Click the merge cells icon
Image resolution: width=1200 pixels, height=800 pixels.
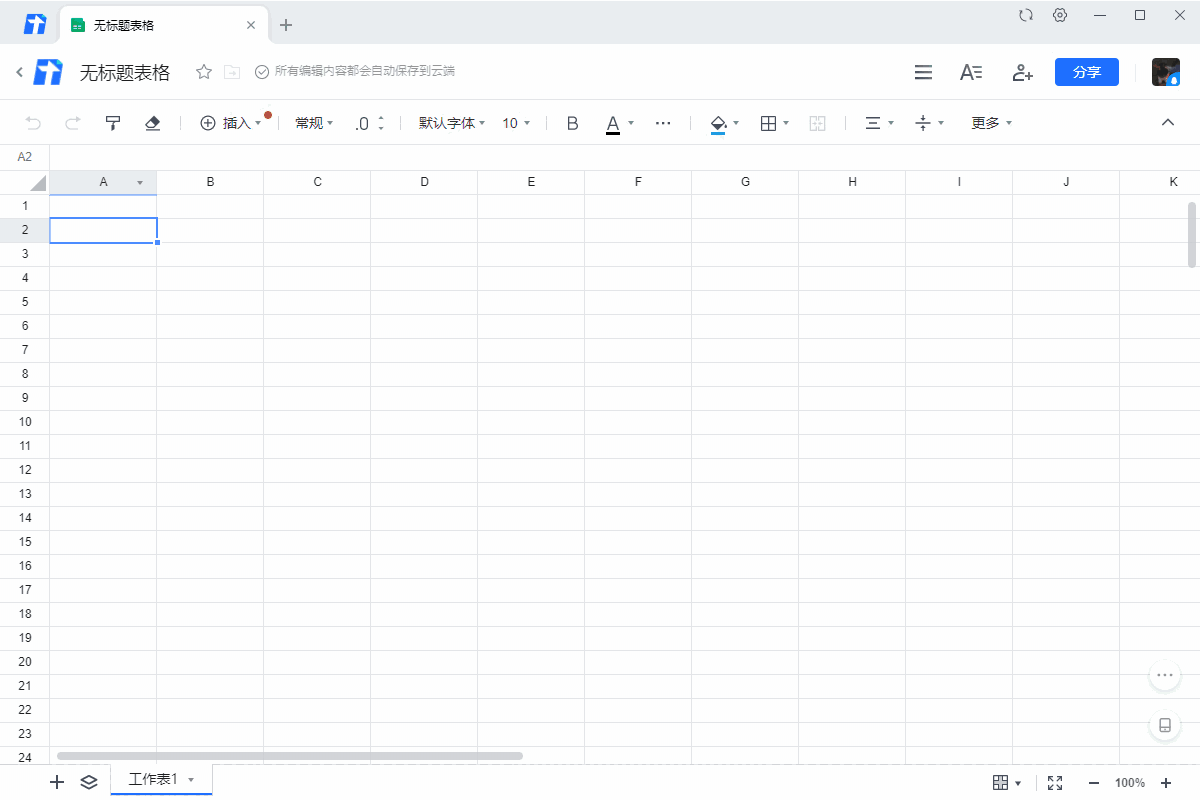tap(818, 123)
